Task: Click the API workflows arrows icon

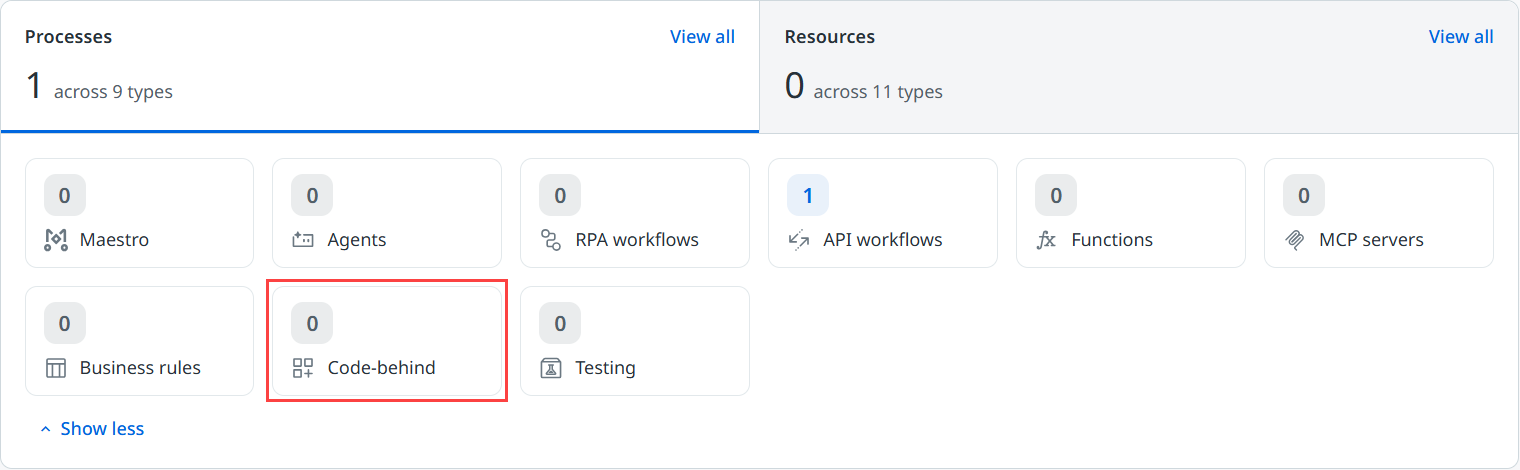Action: (799, 240)
